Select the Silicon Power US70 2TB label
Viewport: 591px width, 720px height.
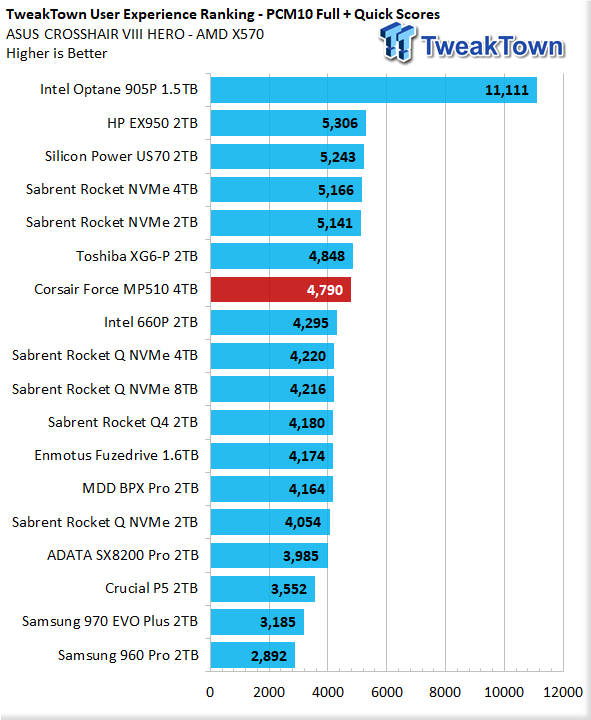point(121,156)
